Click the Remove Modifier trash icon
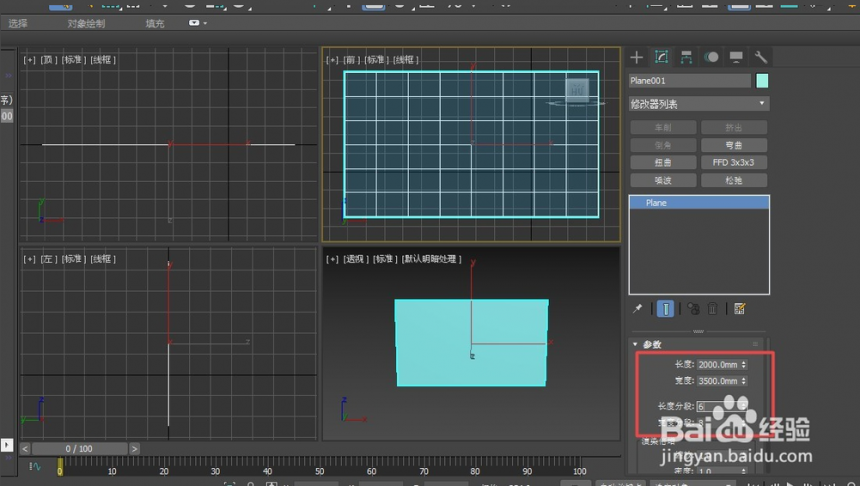Image resolution: width=860 pixels, height=486 pixels. point(712,309)
